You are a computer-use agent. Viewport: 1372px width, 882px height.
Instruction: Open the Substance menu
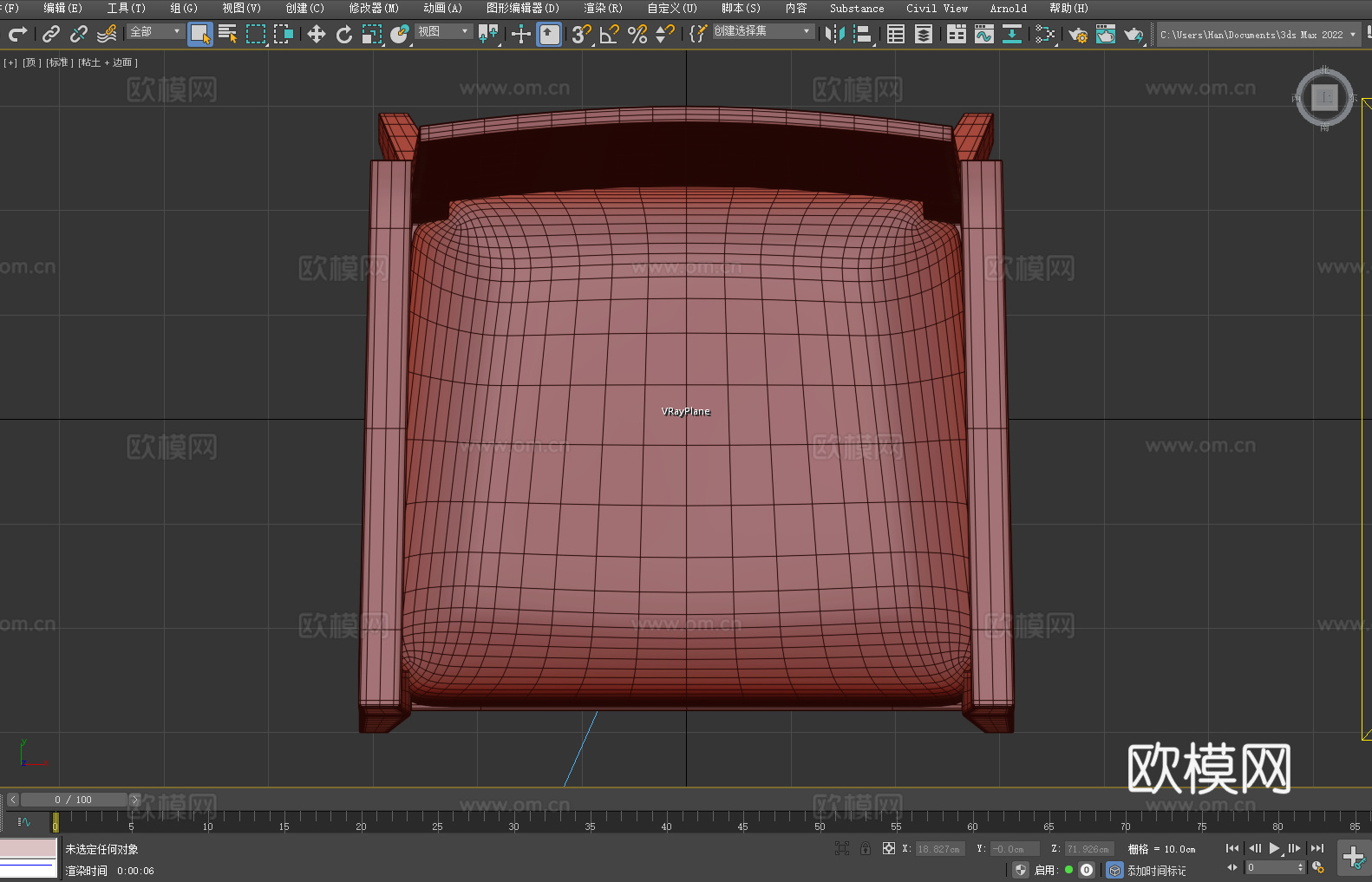click(857, 8)
